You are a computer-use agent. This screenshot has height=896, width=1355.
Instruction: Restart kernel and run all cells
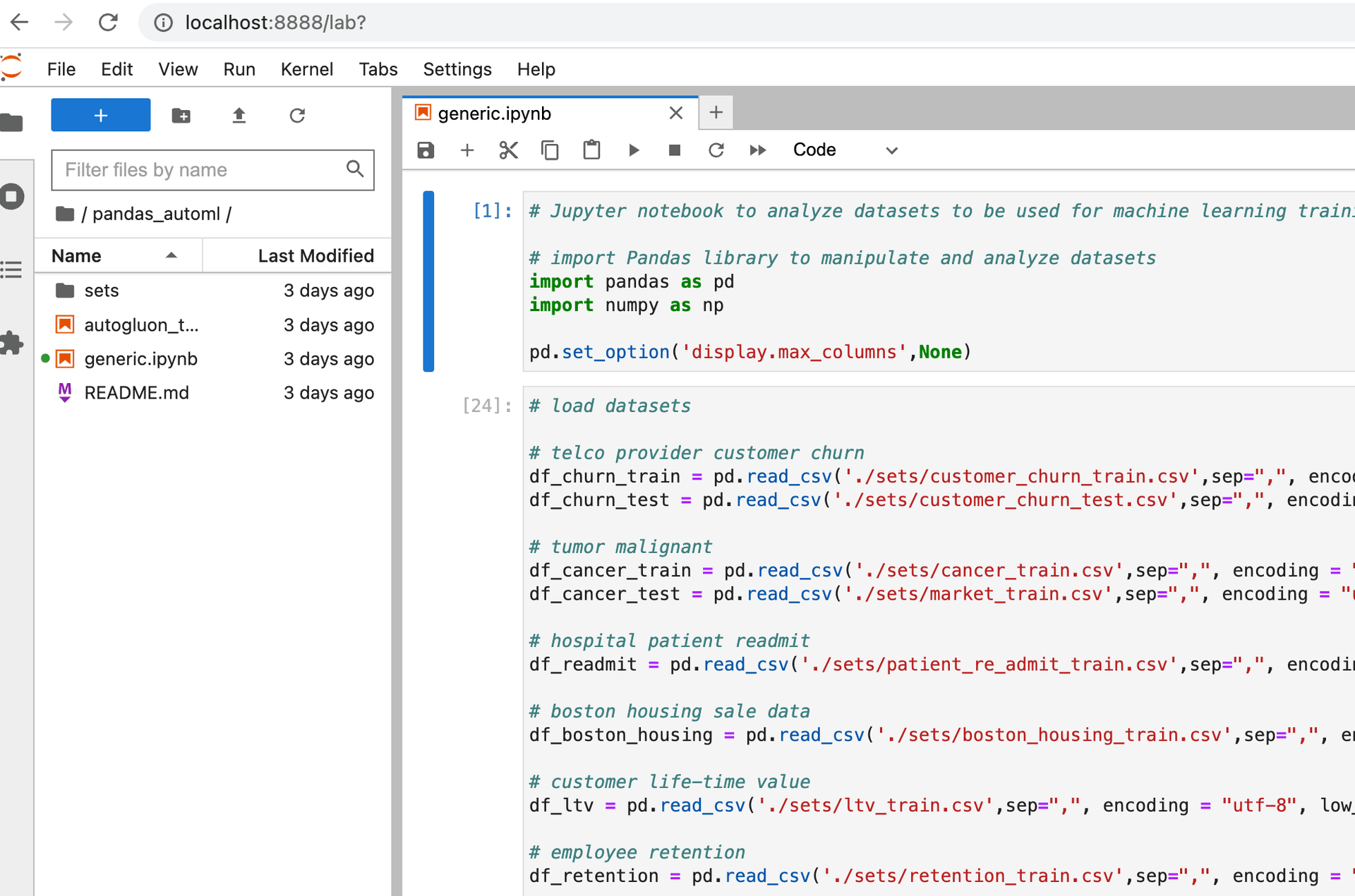click(758, 150)
